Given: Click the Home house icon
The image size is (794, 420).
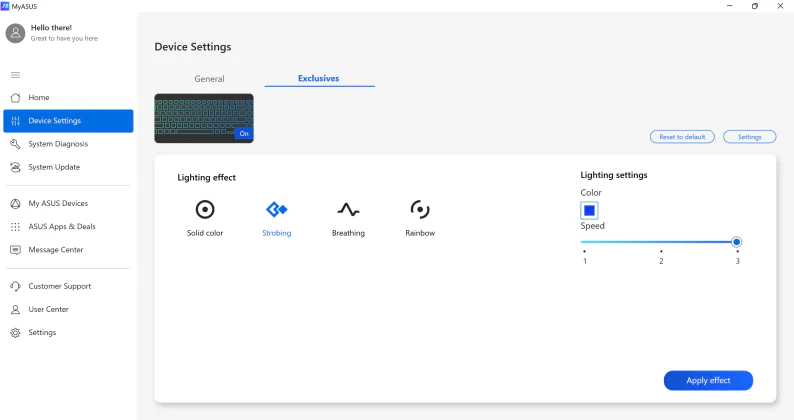Looking at the screenshot, I should 16,97.
